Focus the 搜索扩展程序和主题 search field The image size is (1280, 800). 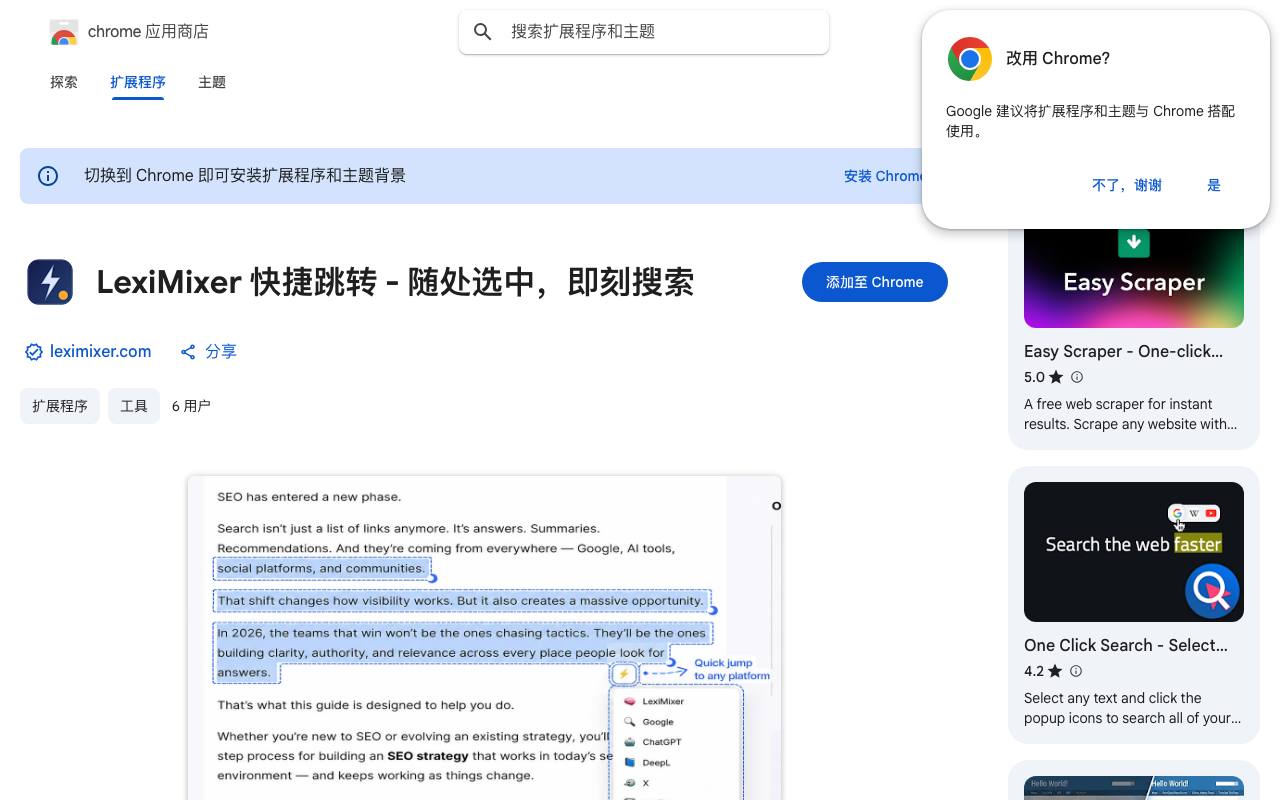tap(644, 32)
